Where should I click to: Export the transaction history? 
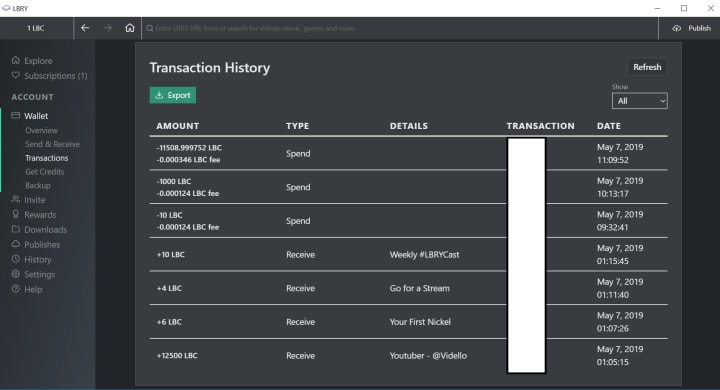click(173, 95)
